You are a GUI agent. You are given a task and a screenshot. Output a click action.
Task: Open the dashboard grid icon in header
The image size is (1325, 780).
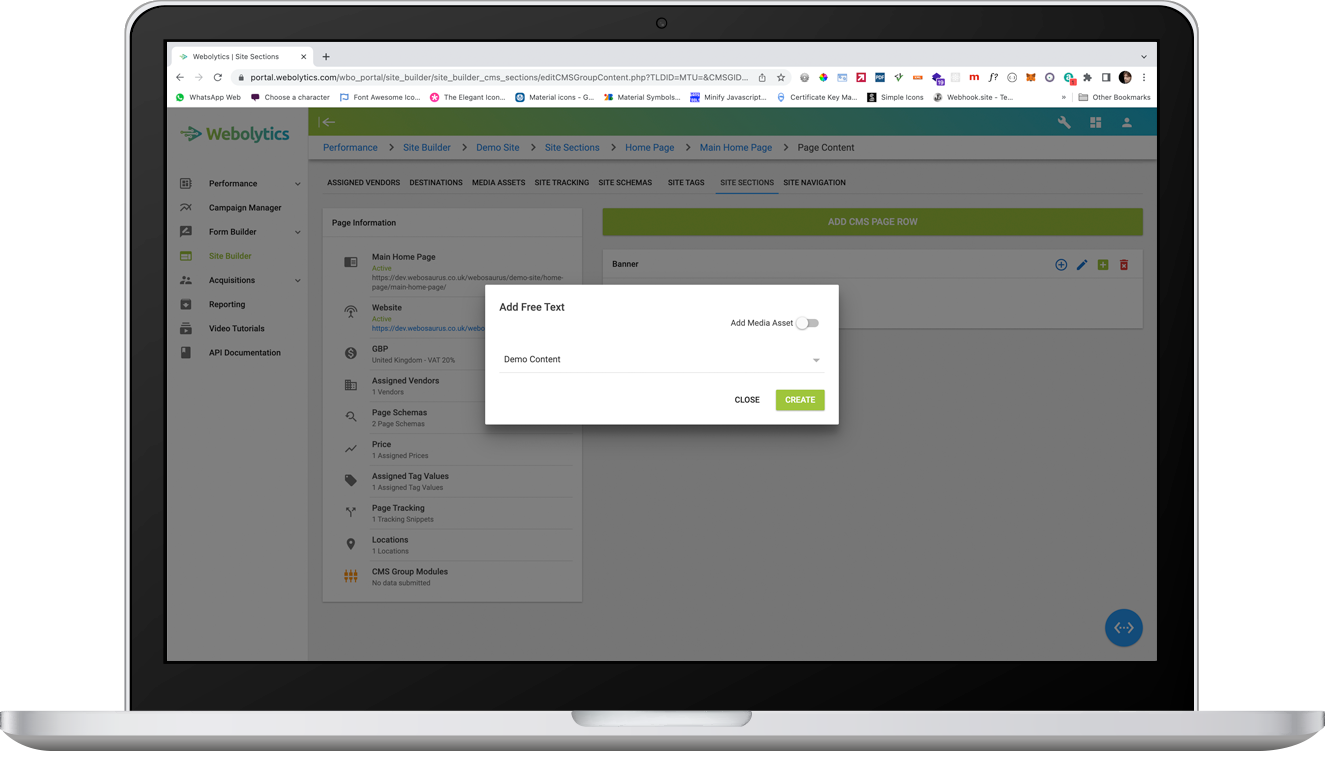point(1095,122)
